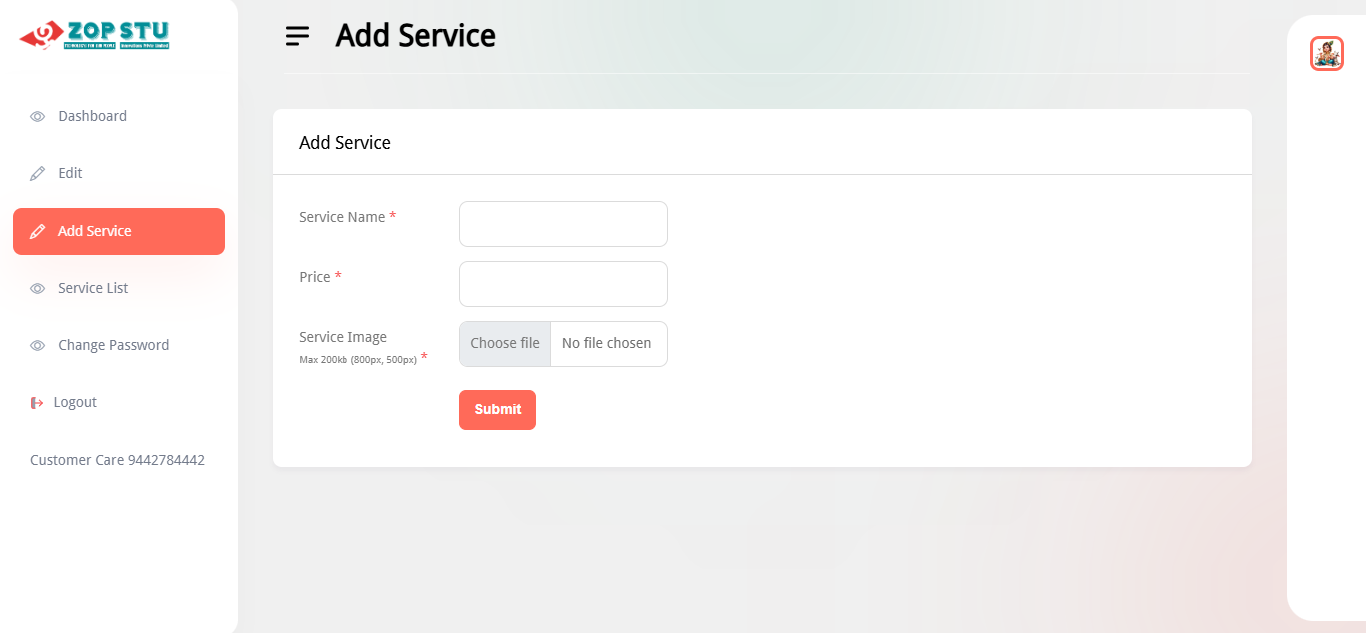
Task: Click the pencil icon next to Edit
Action: pos(38,174)
